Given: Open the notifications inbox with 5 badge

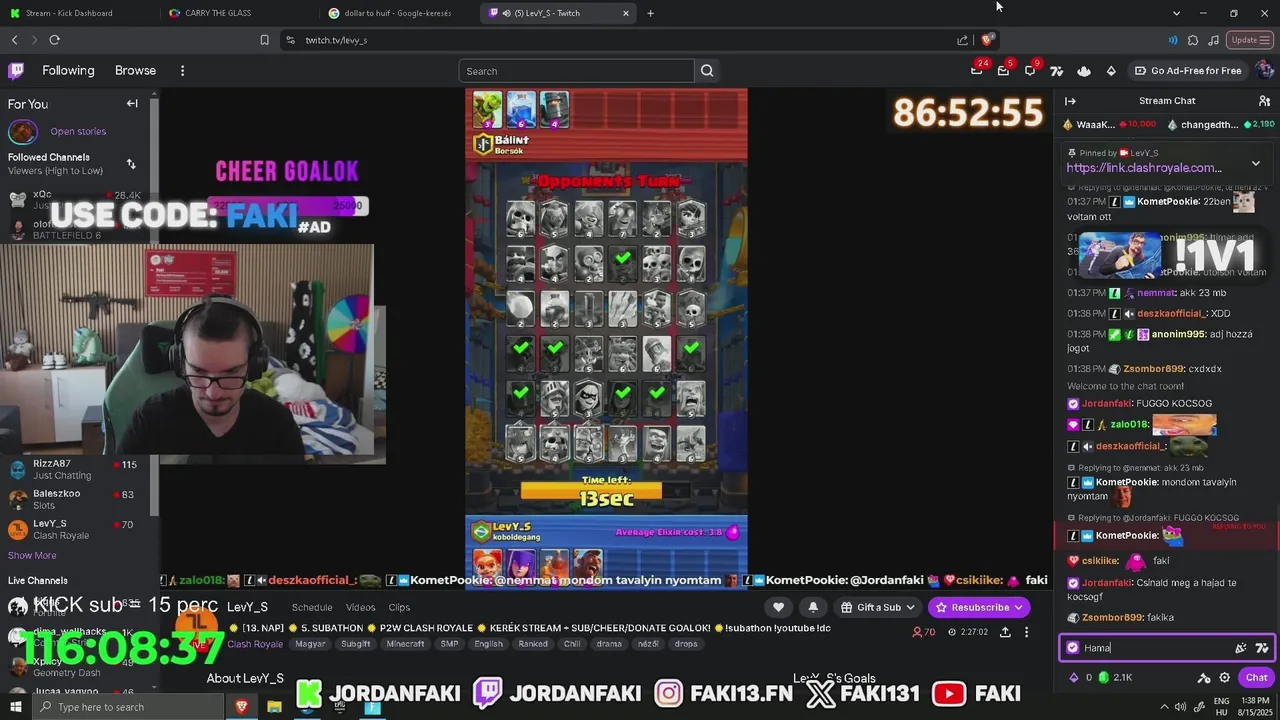Looking at the screenshot, I should coord(1003,70).
